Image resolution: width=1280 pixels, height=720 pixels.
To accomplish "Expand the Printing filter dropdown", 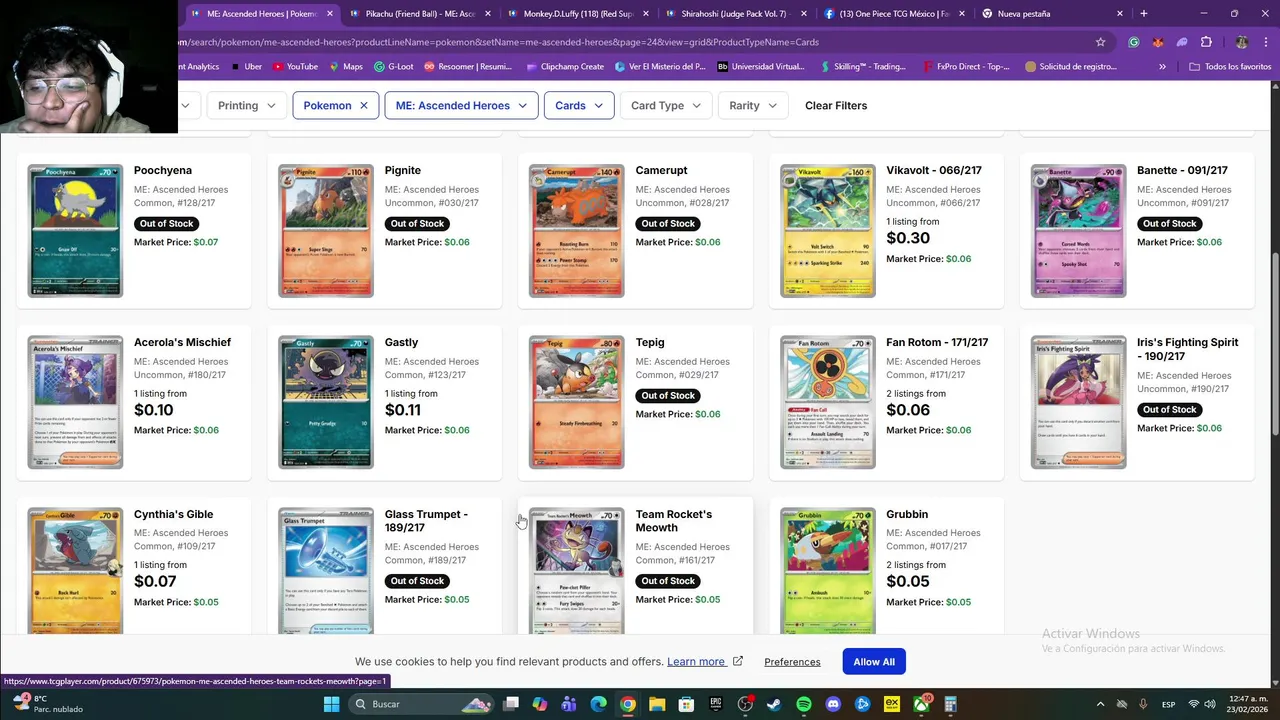I will click(x=245, y=105).
